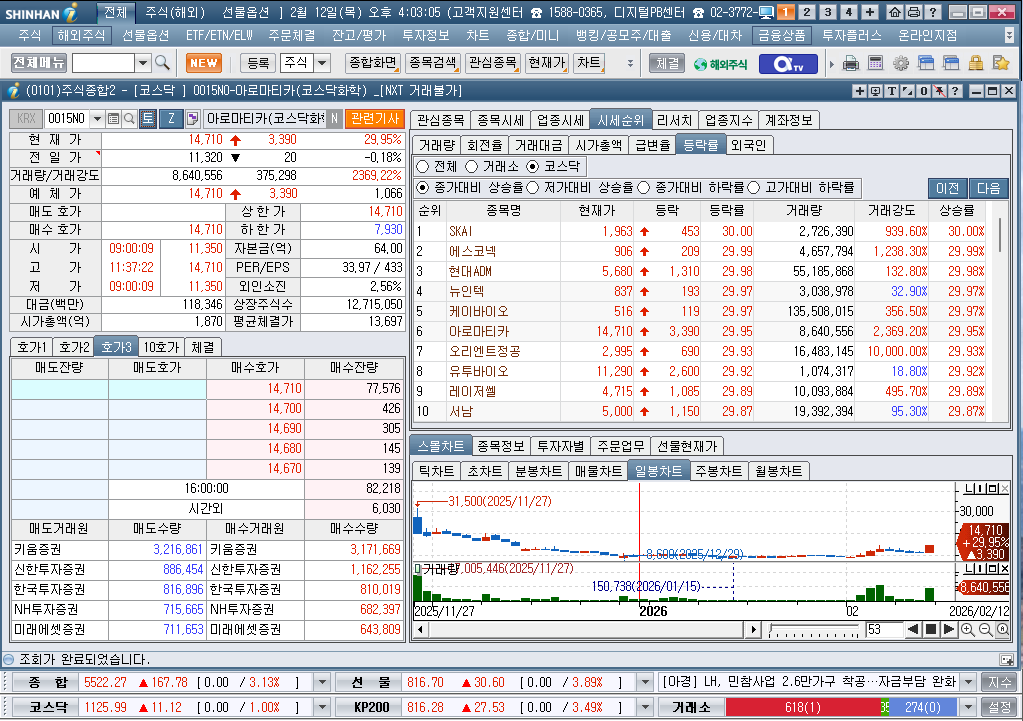Switch to the 10호가 tab

(161, 347)
